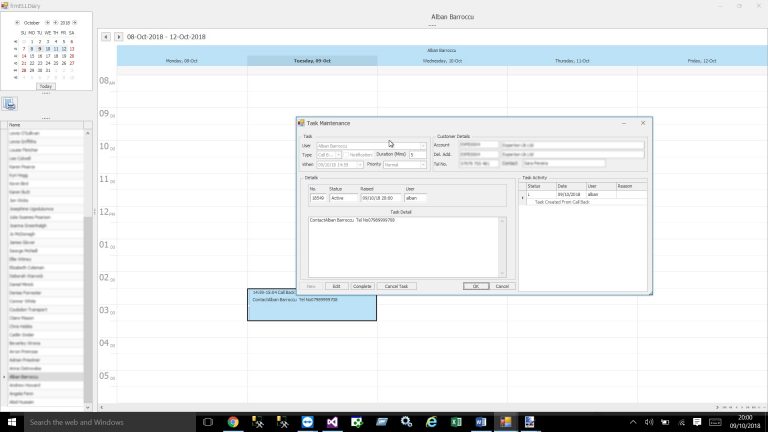
Task: Open Google Chrome from the taskbar
Action: tap(232, 422)
